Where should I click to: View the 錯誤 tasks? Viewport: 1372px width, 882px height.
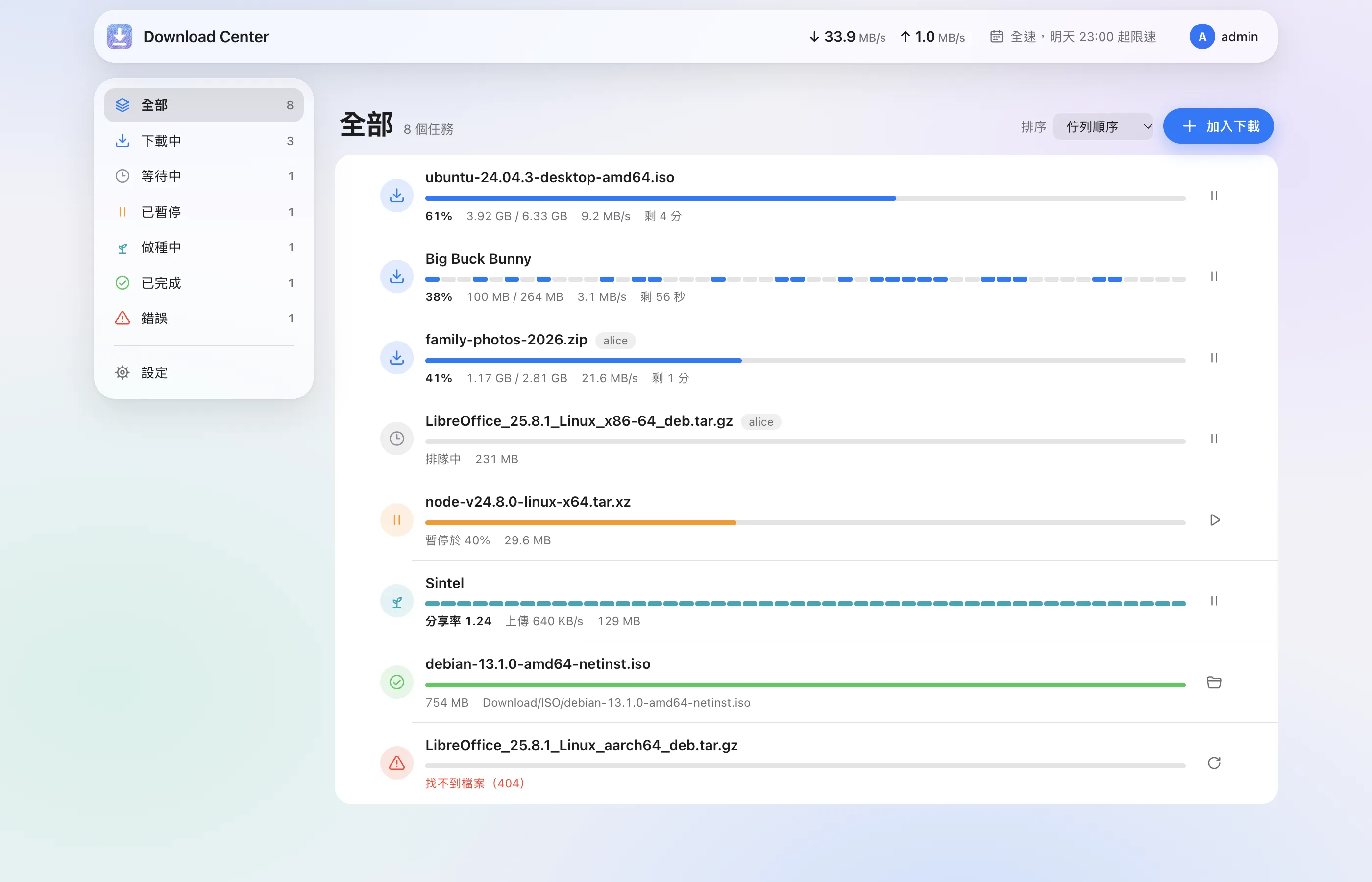click(204, 318)
